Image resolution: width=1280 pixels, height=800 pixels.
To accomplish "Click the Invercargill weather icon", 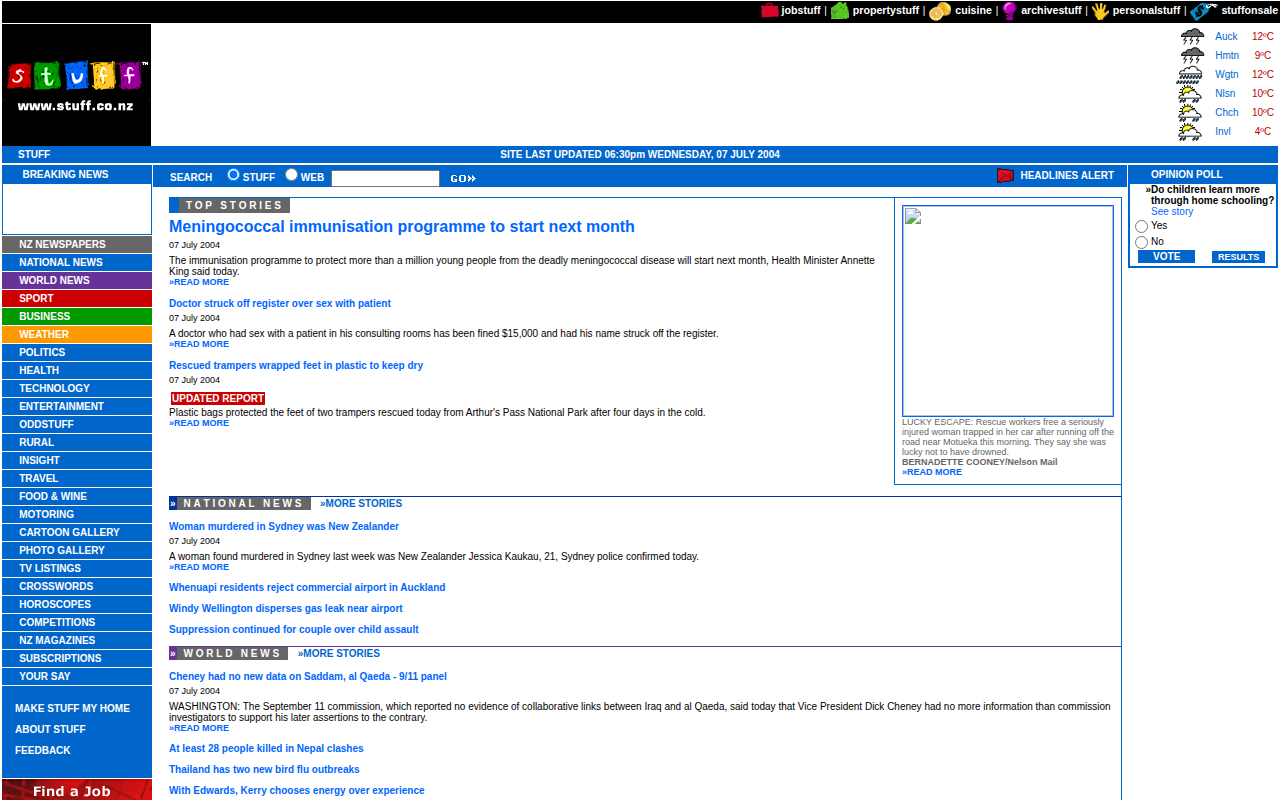I will coord(1190,131).
